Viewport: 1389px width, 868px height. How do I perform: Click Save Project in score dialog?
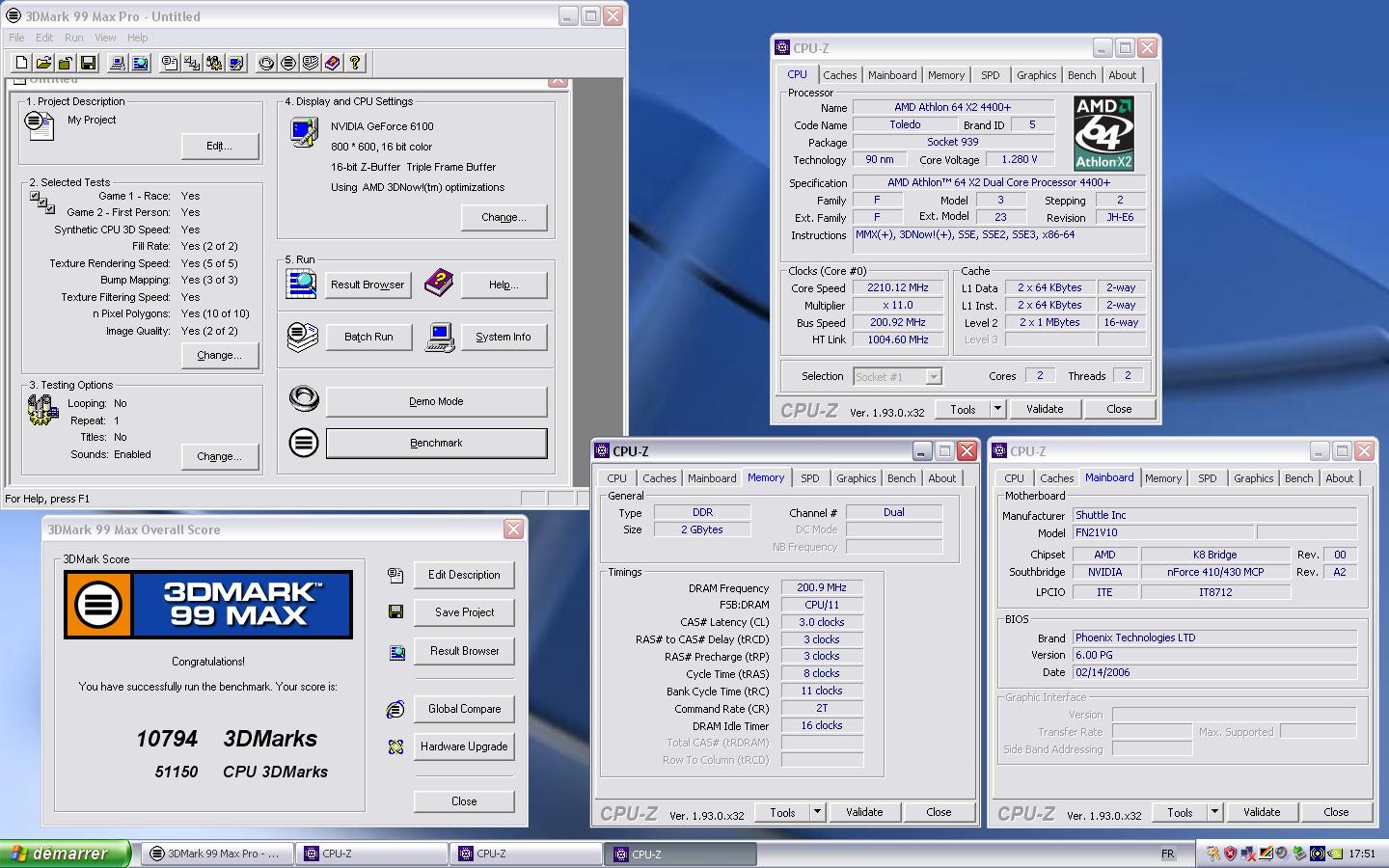pos(464,612)
